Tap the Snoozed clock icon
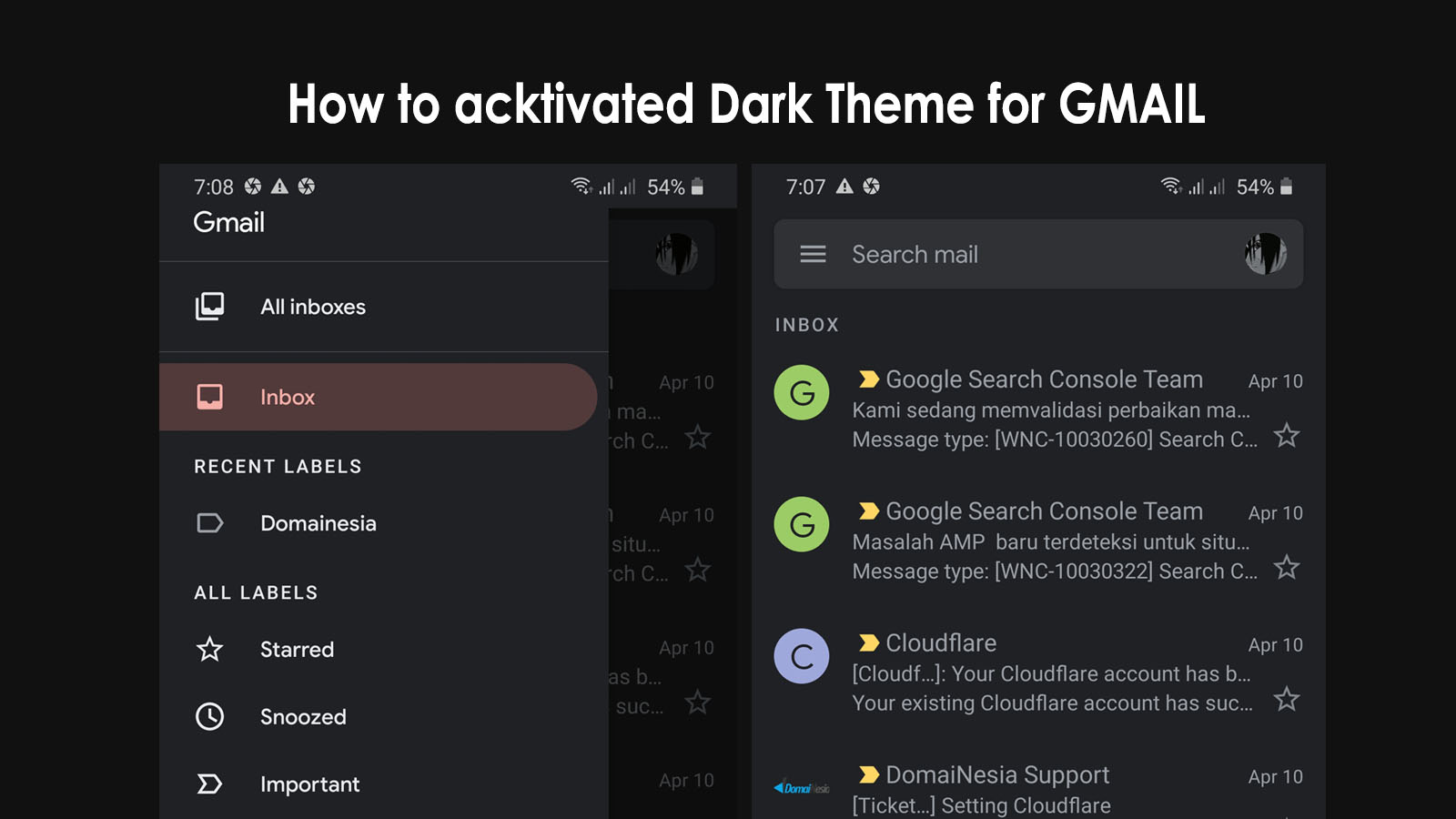The height and width of the screenshot is (819, 1456). pyautogui.click(x=209, y=716)
